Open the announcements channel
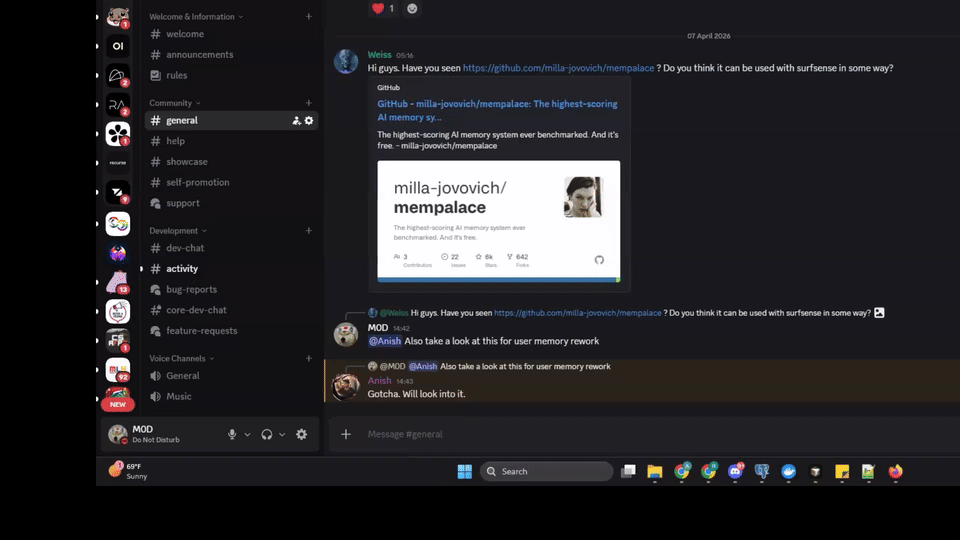 [x=231, y=54]
